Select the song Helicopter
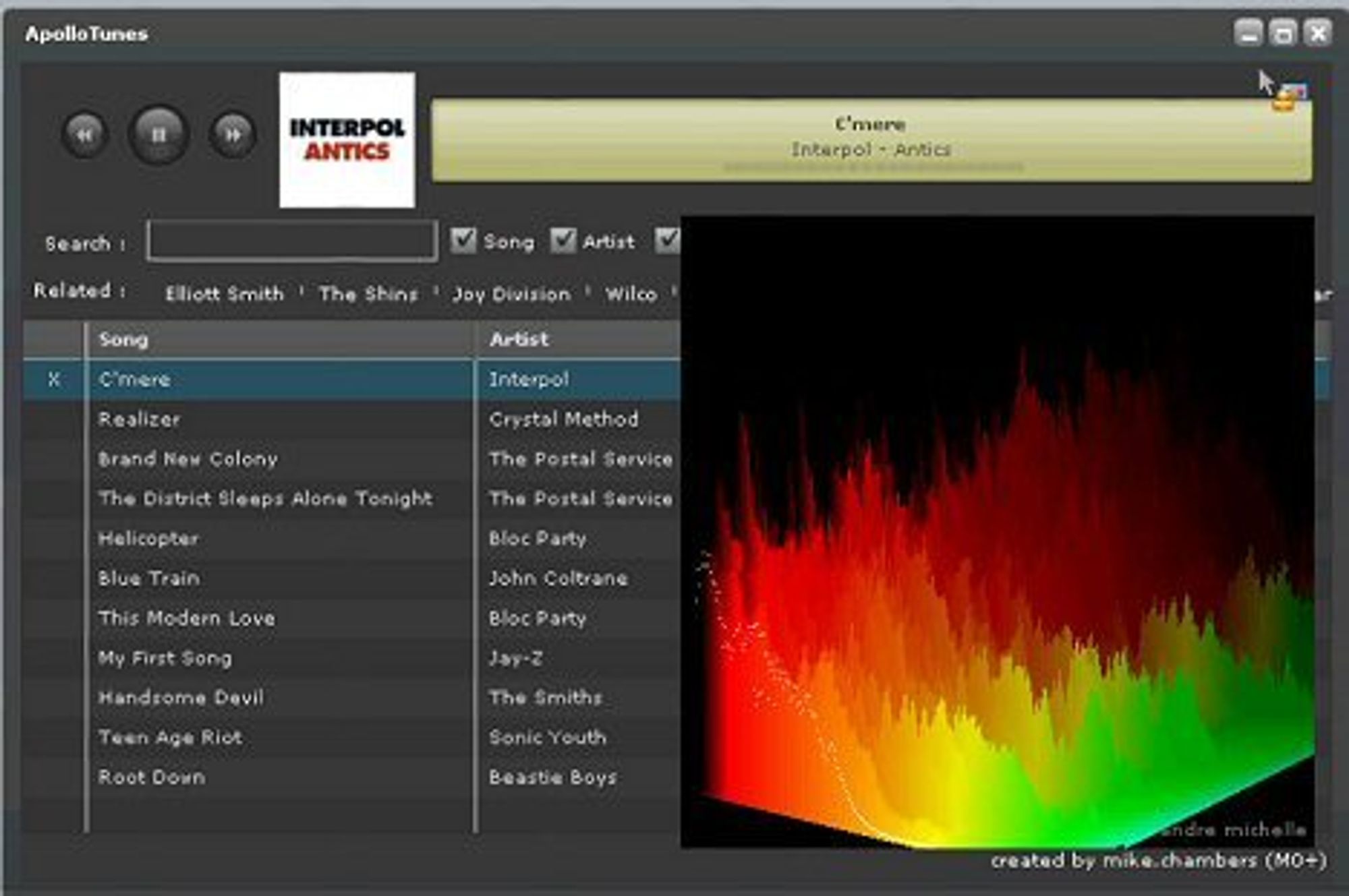Image resolution: width=1349 pixels, height=896 pixels. [x=148, y=539]
